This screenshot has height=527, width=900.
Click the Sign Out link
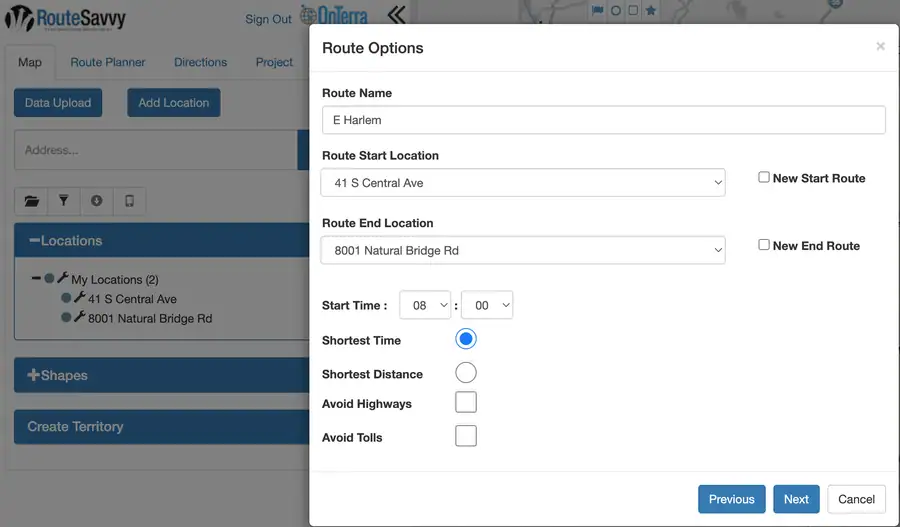(269, 19)
